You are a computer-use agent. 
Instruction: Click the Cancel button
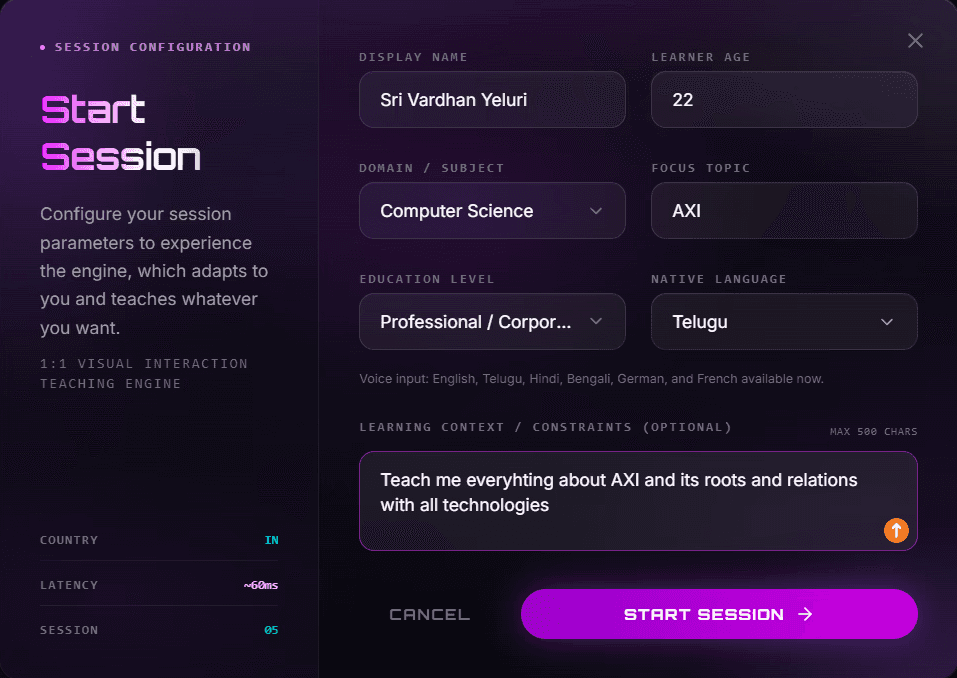[x=429, y=614]
